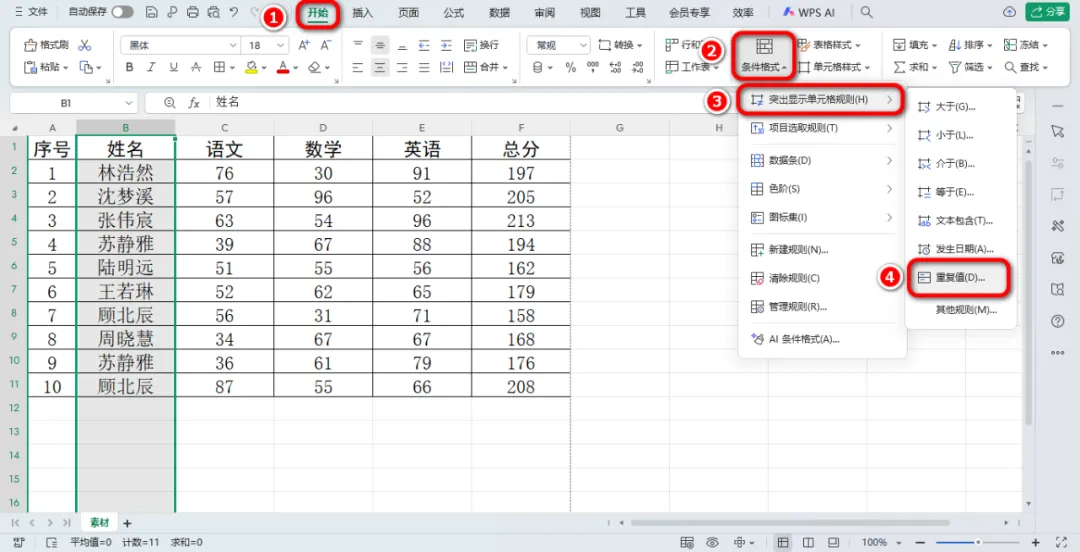This screenshot has width=1080, height=552.
Task: Click the percent style icon
Action: [570, 68]
